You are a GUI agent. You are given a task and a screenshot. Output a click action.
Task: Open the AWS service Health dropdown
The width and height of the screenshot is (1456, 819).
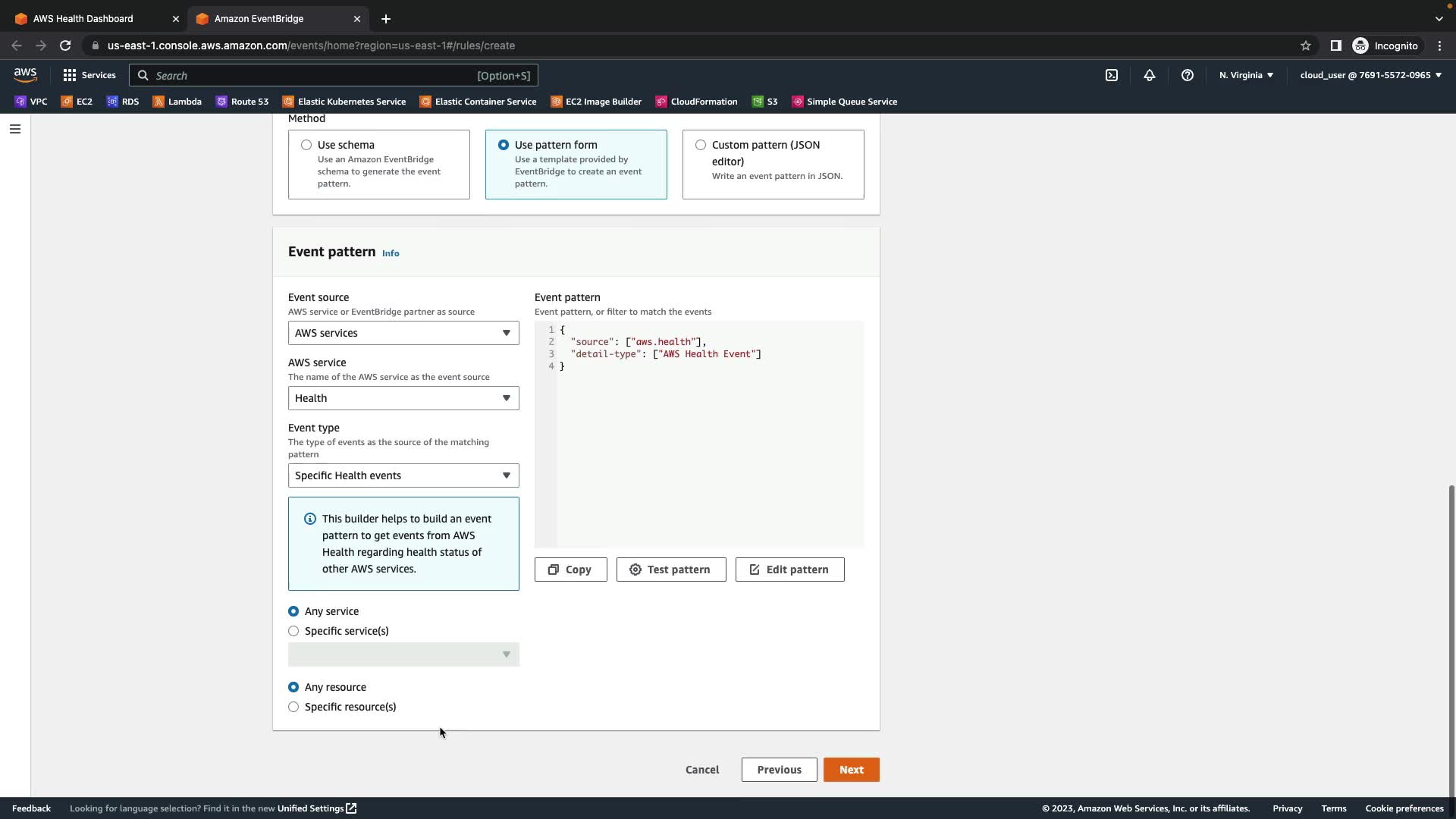click(403, 398)
